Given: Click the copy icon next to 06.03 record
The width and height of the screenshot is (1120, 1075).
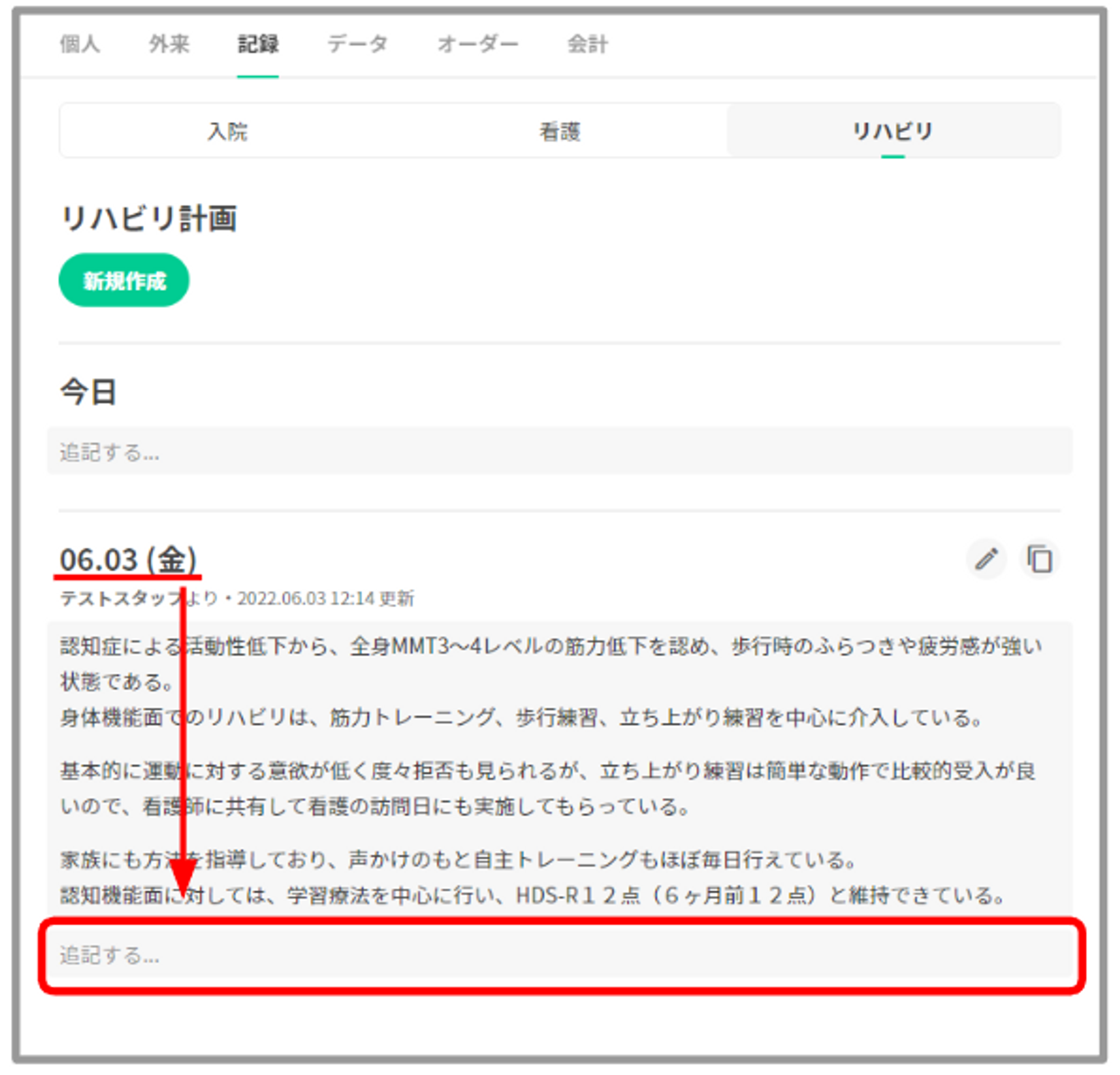Looking at the screenshot, I should click(1039, 559).
